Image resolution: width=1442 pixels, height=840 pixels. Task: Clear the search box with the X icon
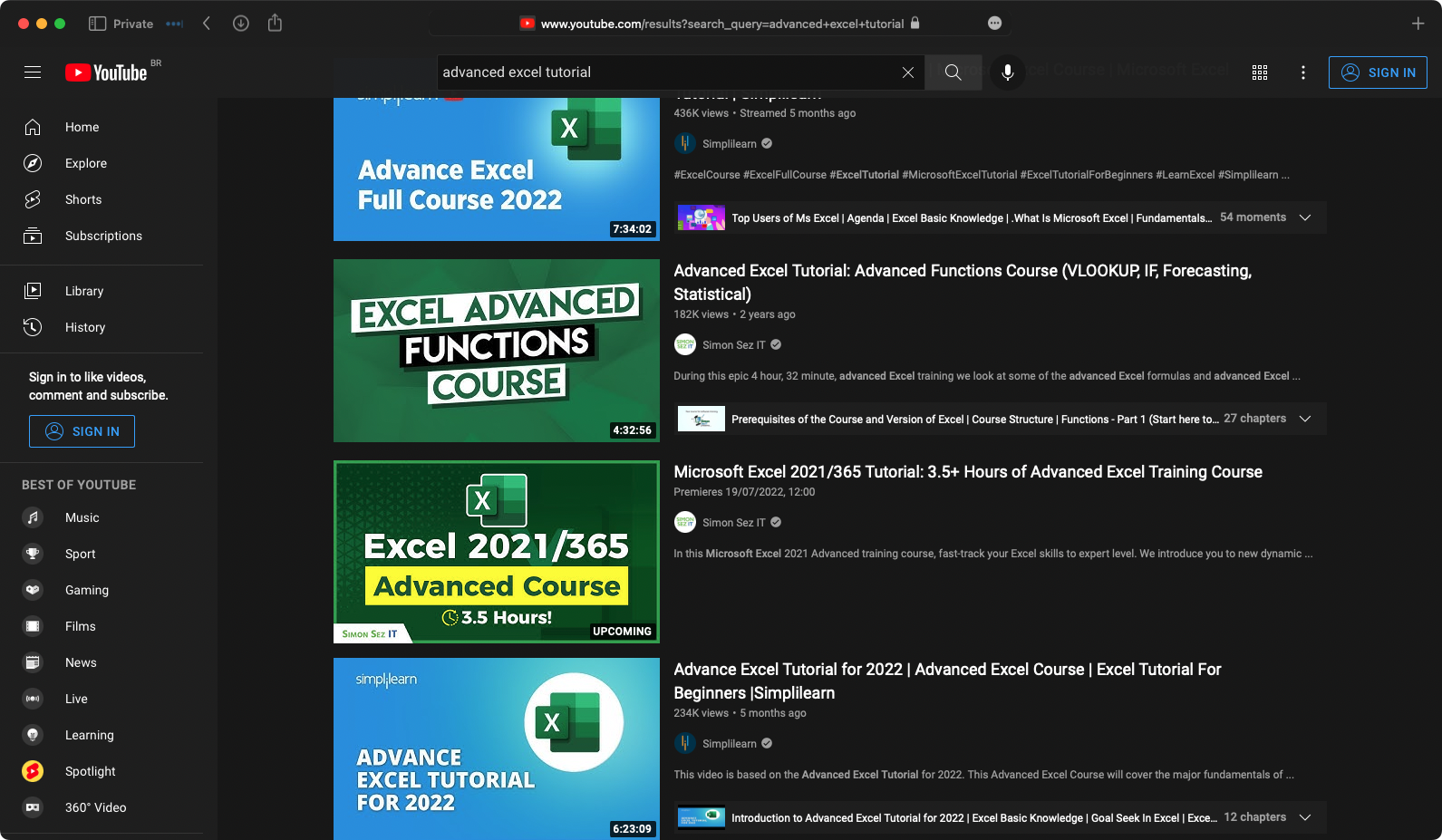(x=907, y=72)
